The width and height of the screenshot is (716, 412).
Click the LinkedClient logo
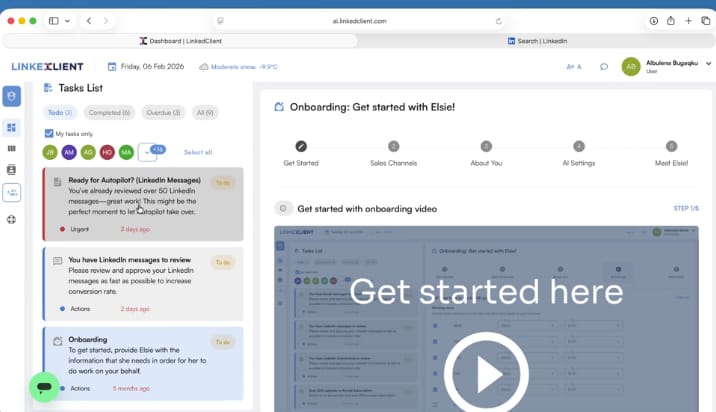[47, 67]
